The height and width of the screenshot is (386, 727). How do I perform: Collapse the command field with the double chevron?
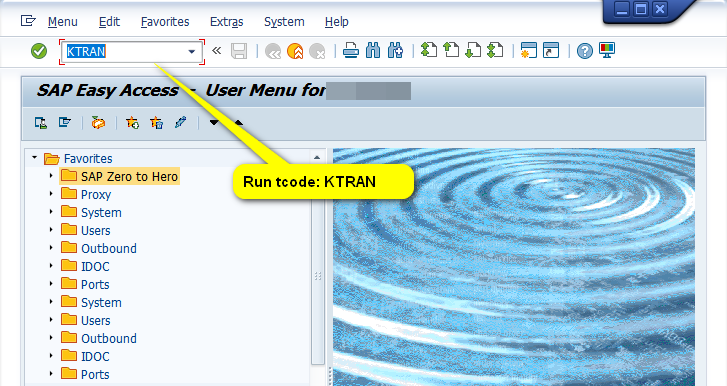click(x=217, y=51)
